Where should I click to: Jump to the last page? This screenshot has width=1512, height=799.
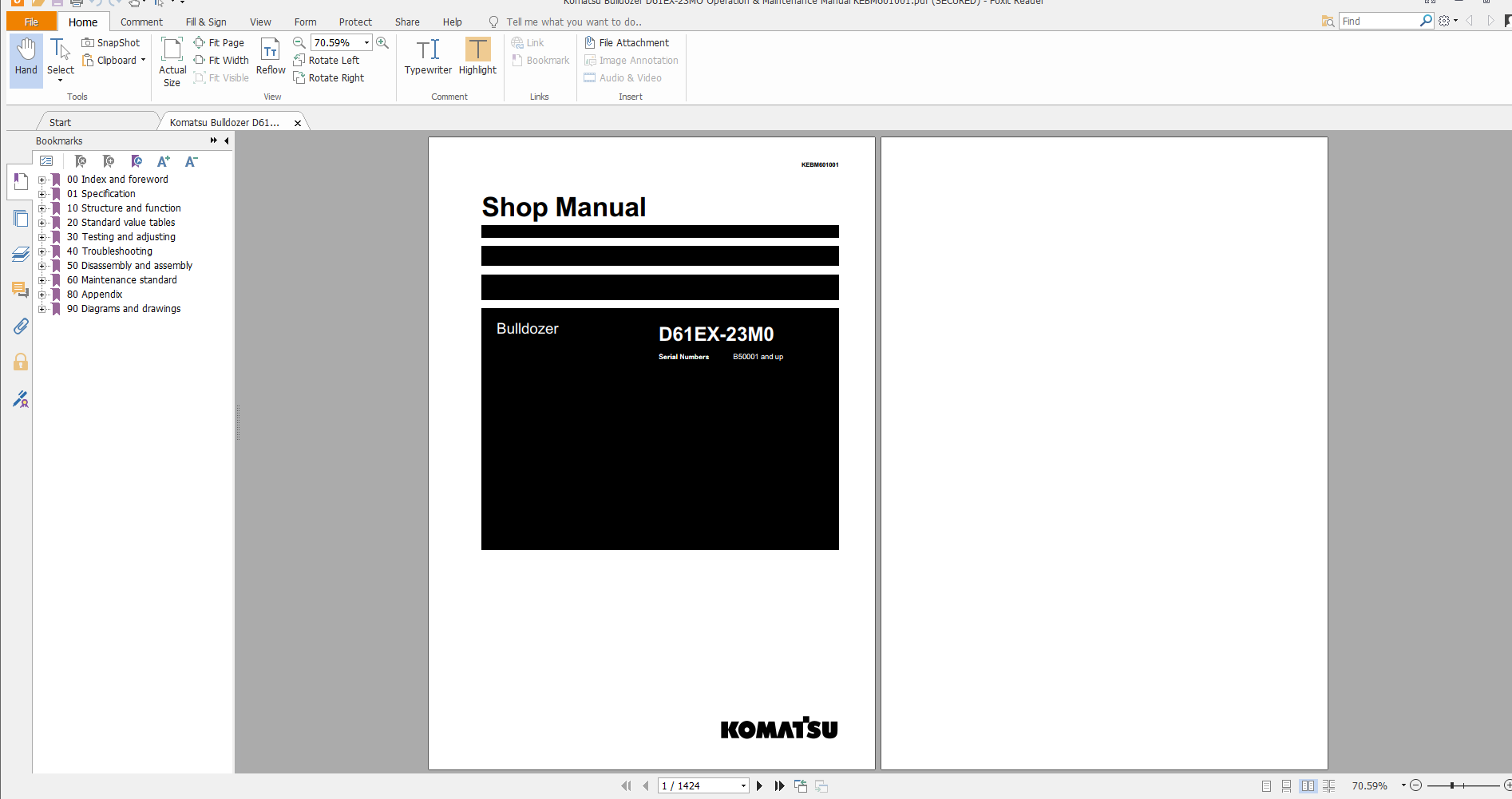click(780, 786)
